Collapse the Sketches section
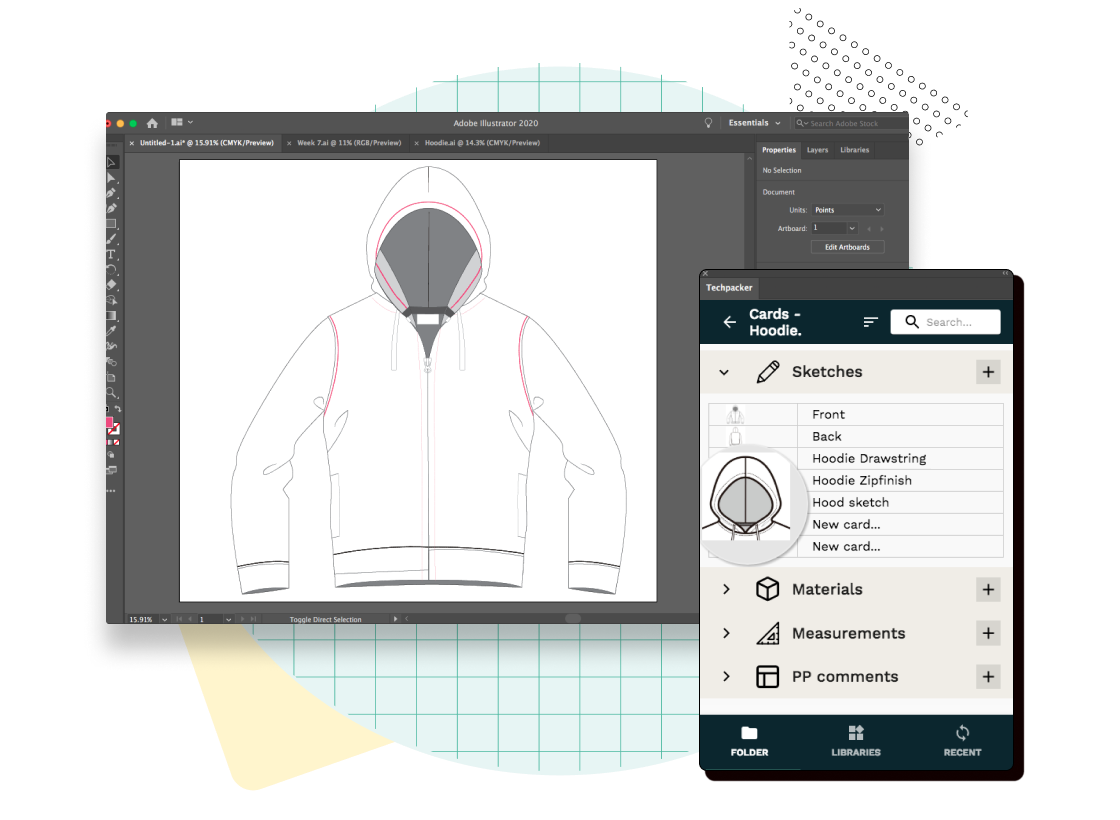 [724, 372]
